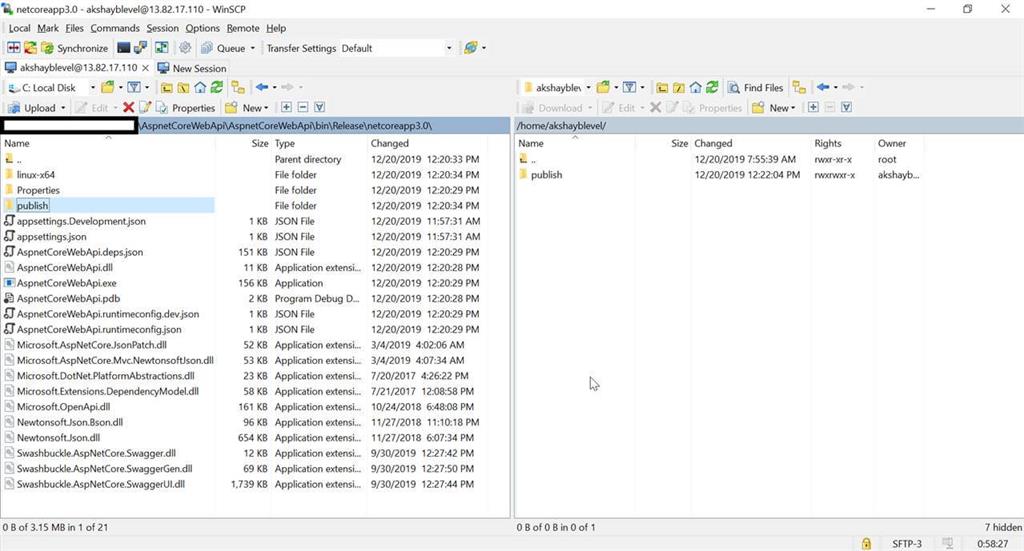Go to remote home directory icon
The height and width of the screenshot is (551, 1024).
tap(696, 87)
